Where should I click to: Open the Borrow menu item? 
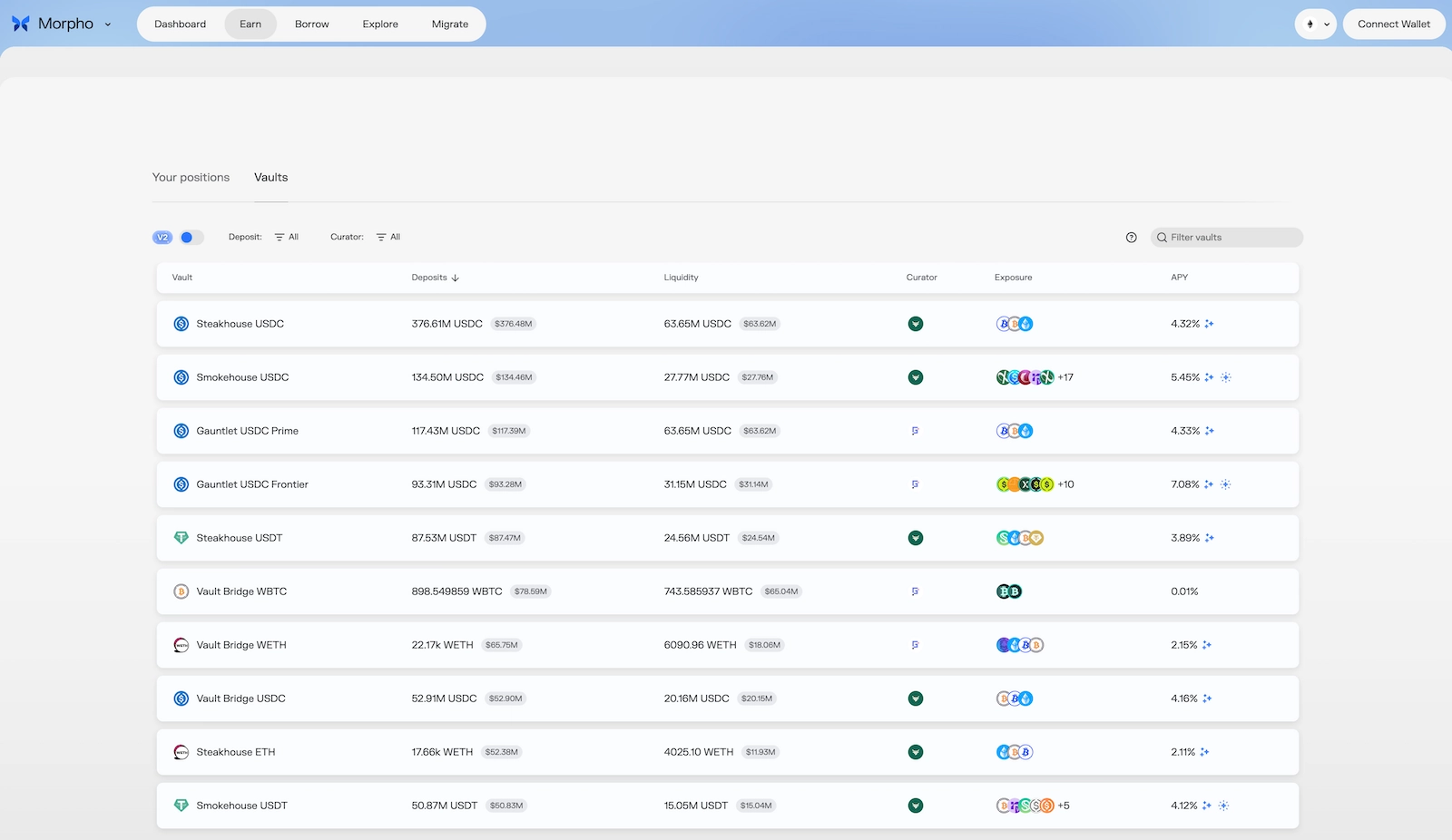(311, 24)
